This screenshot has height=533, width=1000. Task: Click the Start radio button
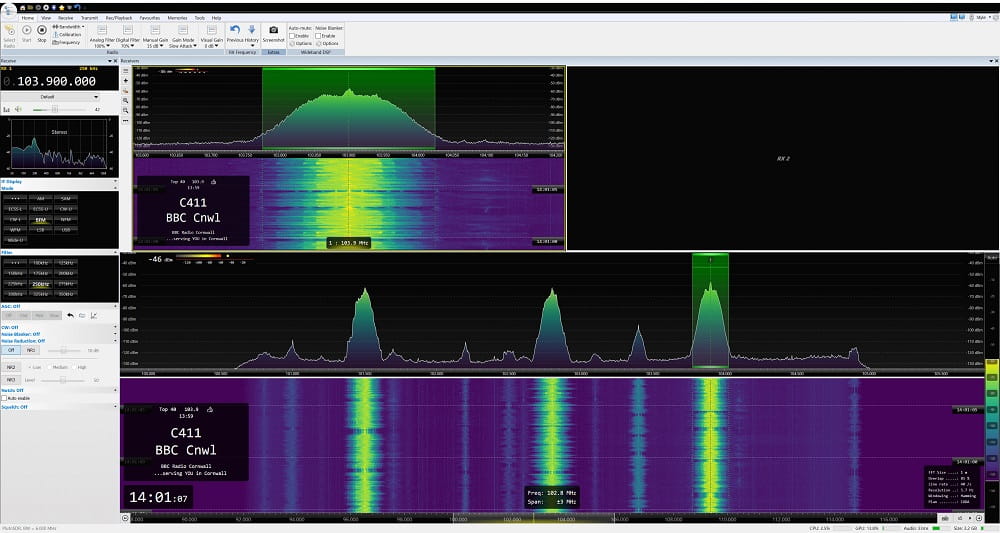(x=26, y=32)
